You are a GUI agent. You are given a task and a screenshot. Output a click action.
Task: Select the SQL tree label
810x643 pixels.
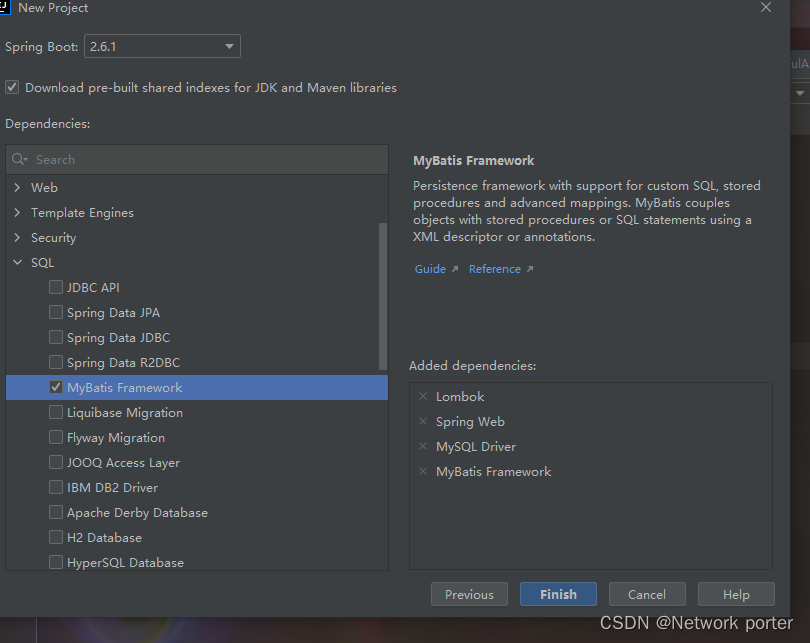pos(42,262)
